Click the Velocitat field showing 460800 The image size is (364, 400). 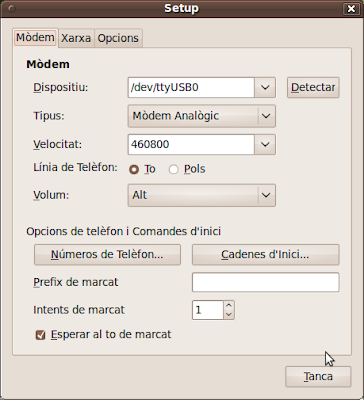(x=191, y=144)
